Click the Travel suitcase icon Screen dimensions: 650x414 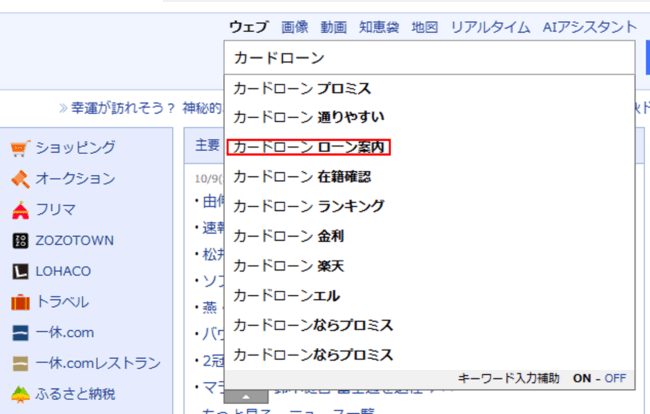[x=20, y=302]
